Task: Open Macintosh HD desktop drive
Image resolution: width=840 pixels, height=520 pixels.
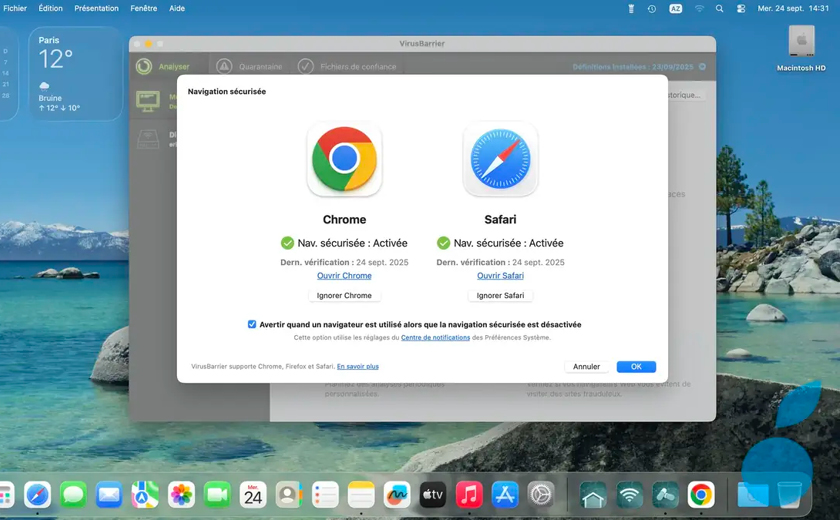Action: click(801, 45)
